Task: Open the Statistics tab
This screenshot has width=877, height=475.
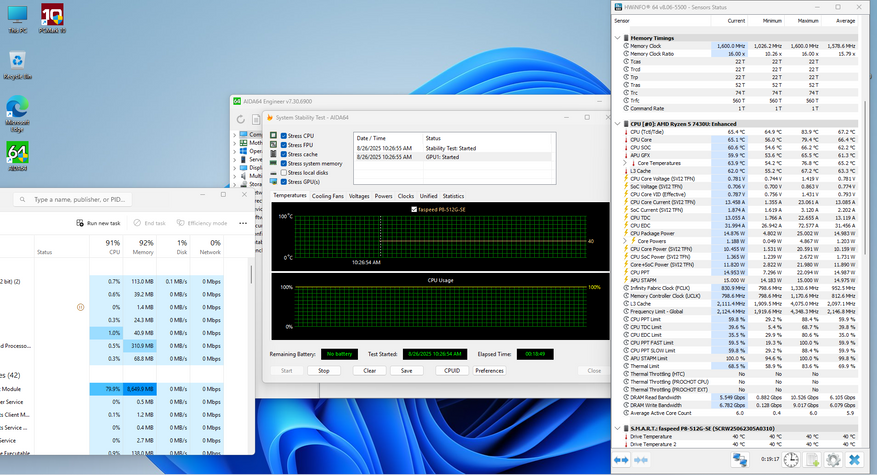Action: tap(453, 196)
